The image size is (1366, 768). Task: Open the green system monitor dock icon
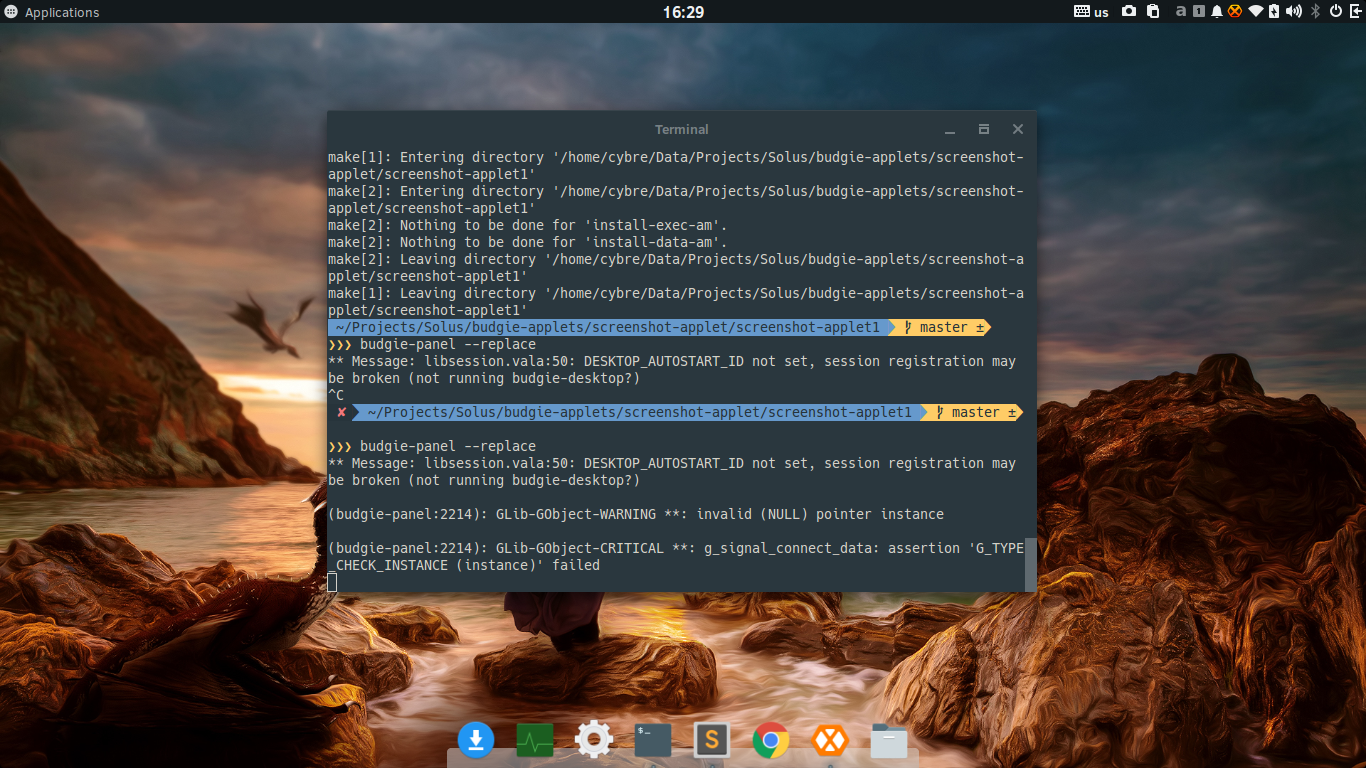click(x=535, y=740)
